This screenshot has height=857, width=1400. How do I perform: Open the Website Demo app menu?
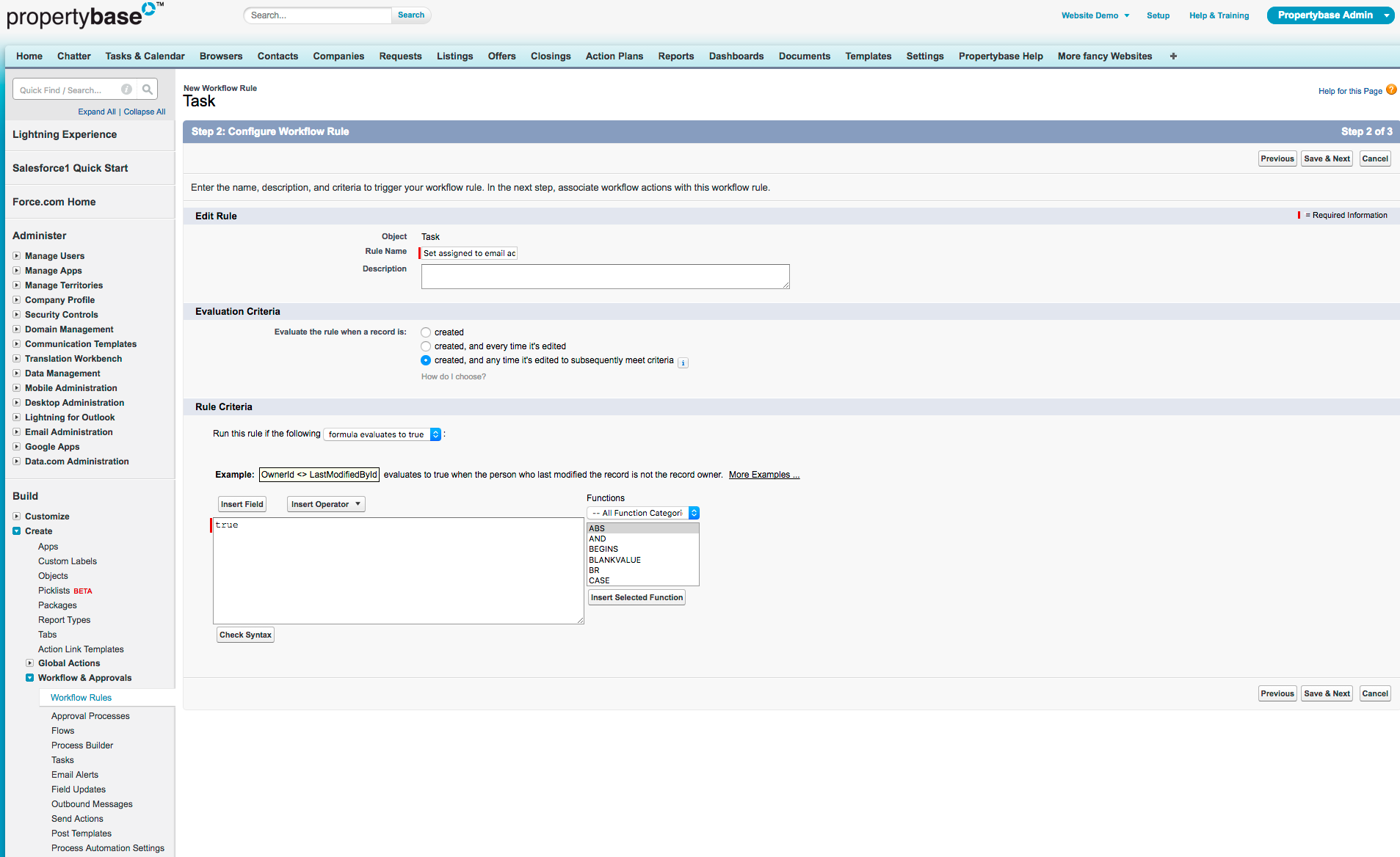pos(1095,15)
